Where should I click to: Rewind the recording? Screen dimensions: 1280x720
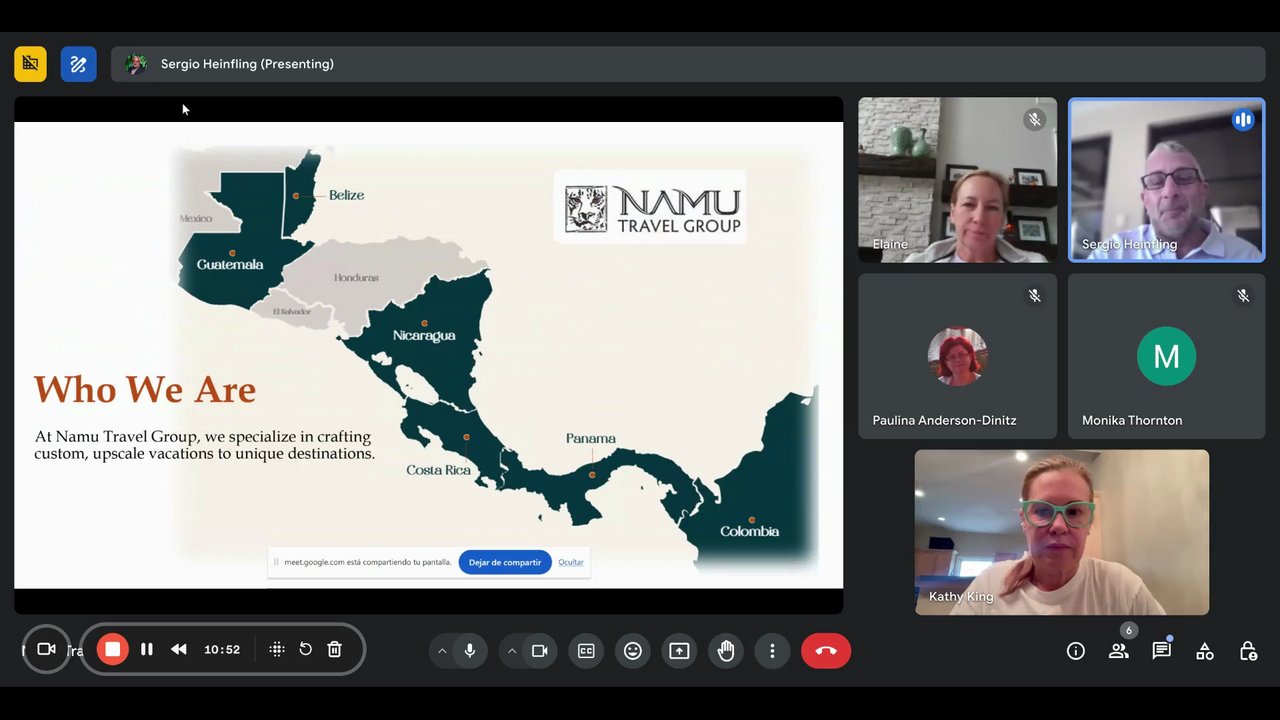[x=179, y=649]
